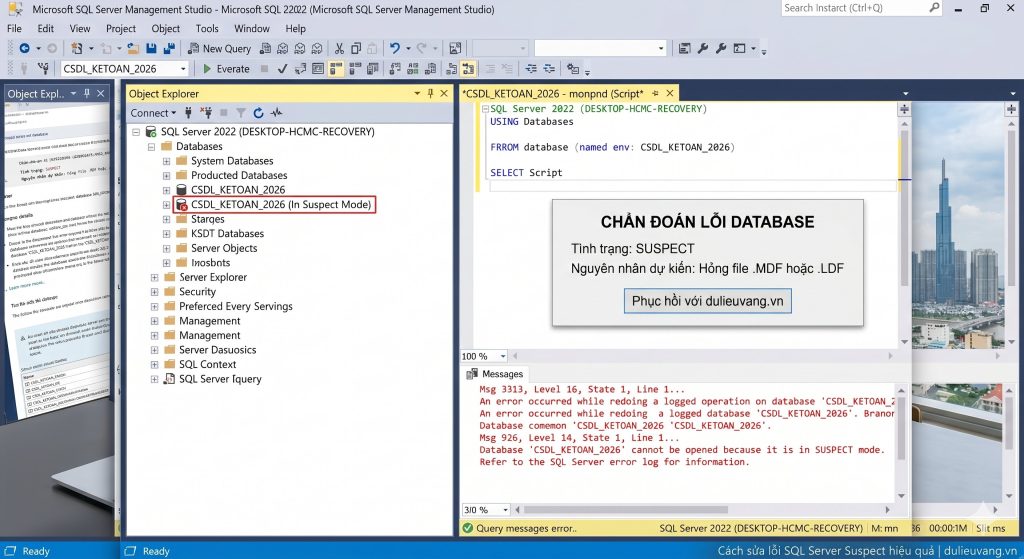
Task: Select the SQL Server Iquery node
Action: (219, 379)
